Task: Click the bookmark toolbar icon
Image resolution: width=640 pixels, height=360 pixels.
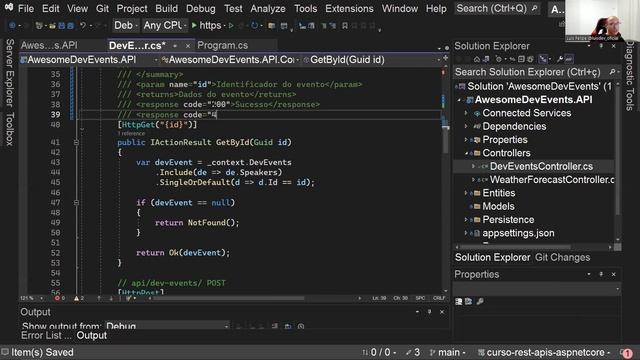Action: pyautogui.click(x=345, y=25)
